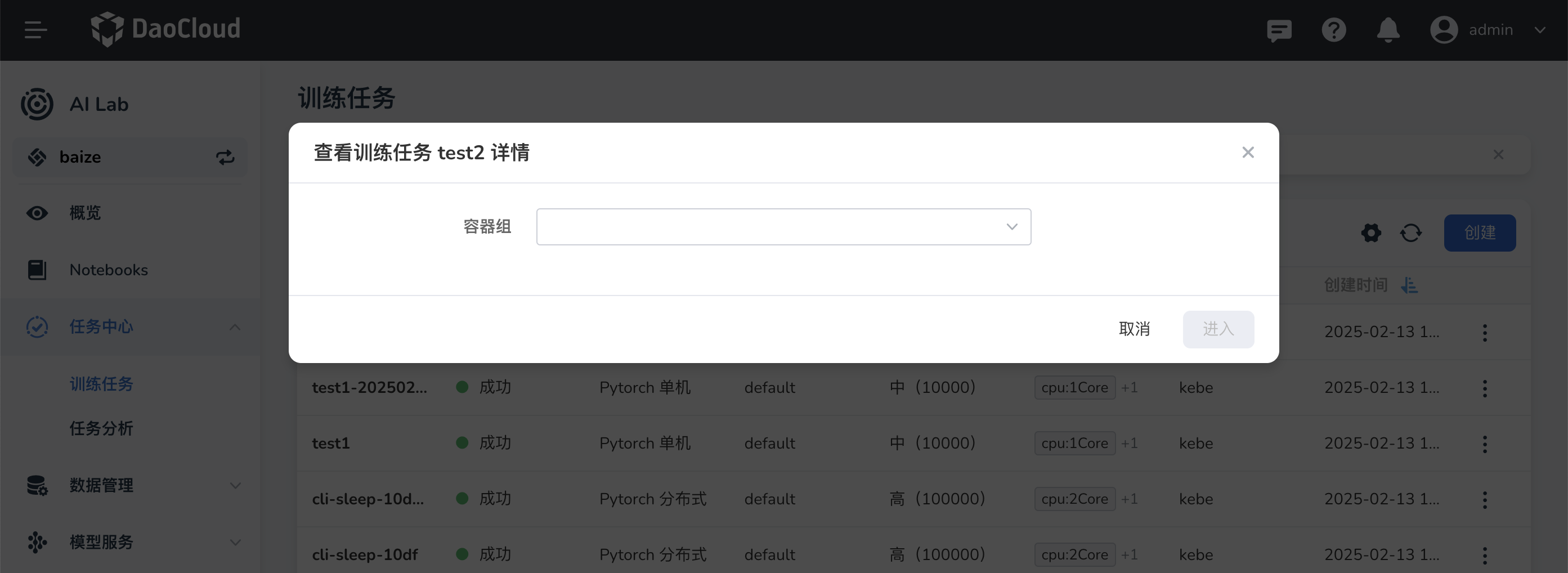The height and width of the screenshot is (573, 1568).
Task: Open actions menu for test1 row
Action: pos(1485,444)
